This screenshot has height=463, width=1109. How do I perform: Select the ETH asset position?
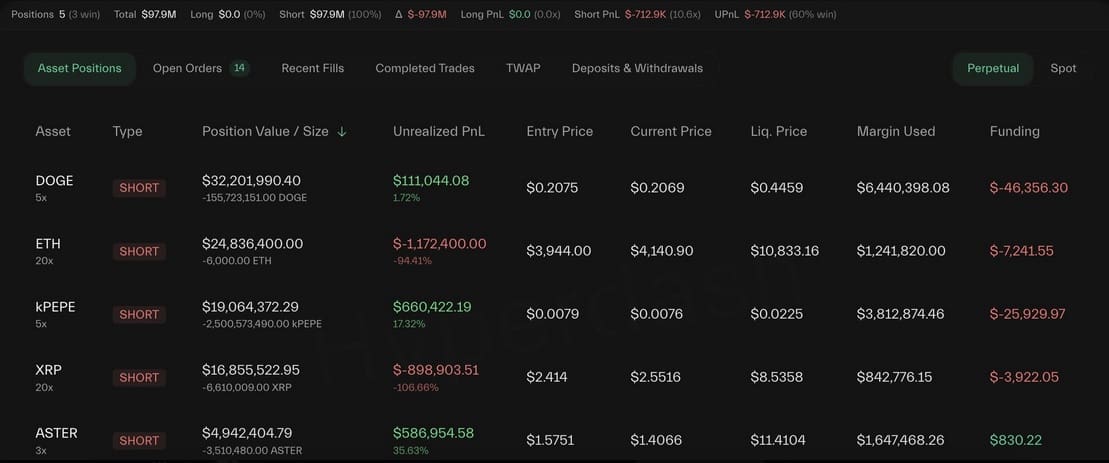(x=48, y=244)
